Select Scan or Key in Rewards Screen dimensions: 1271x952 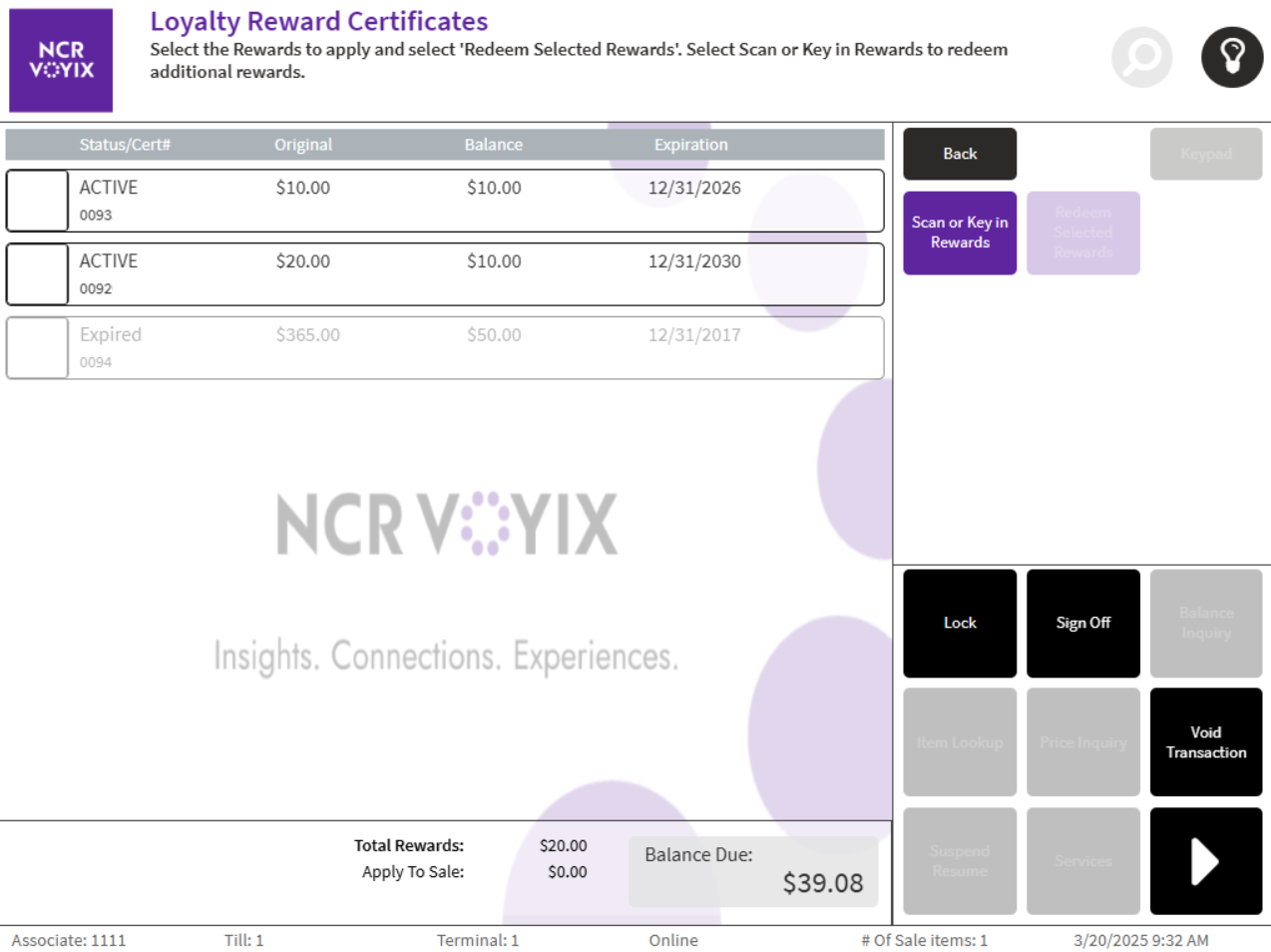(960, 233)
